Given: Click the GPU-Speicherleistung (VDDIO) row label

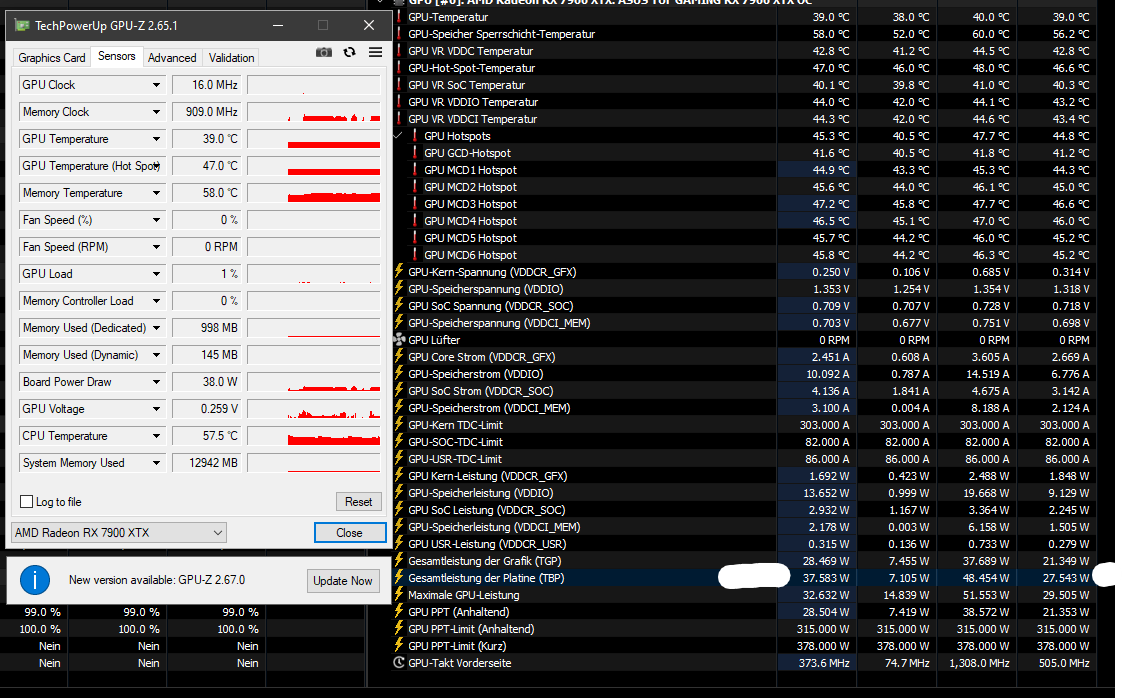Looking at the screenshot, I should click(x=480, y=493).
